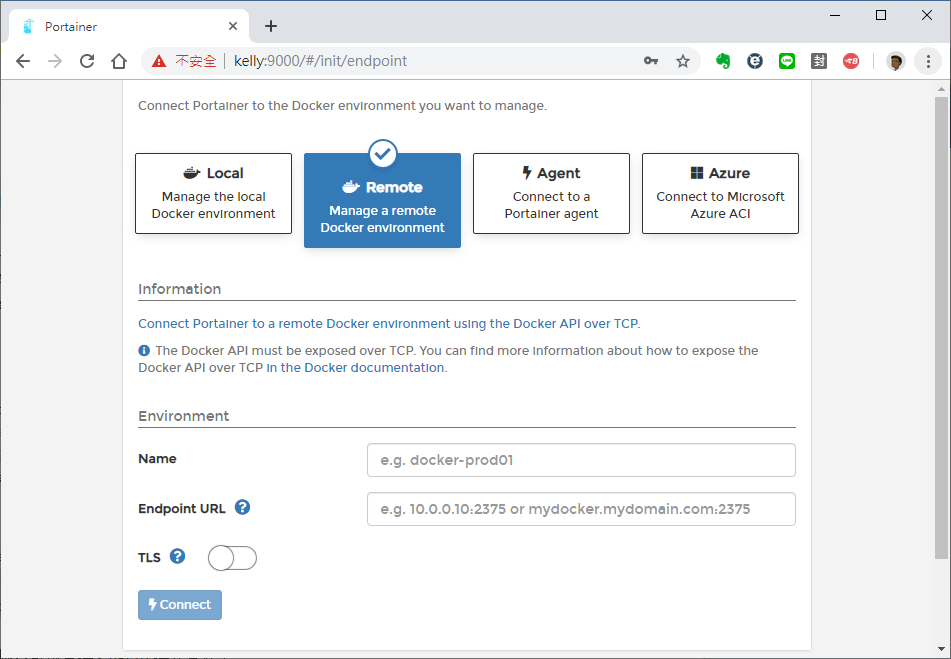Screen dimensions: 951x659
Task: Click the 'Environment' section heading
Action: point(183,416)
